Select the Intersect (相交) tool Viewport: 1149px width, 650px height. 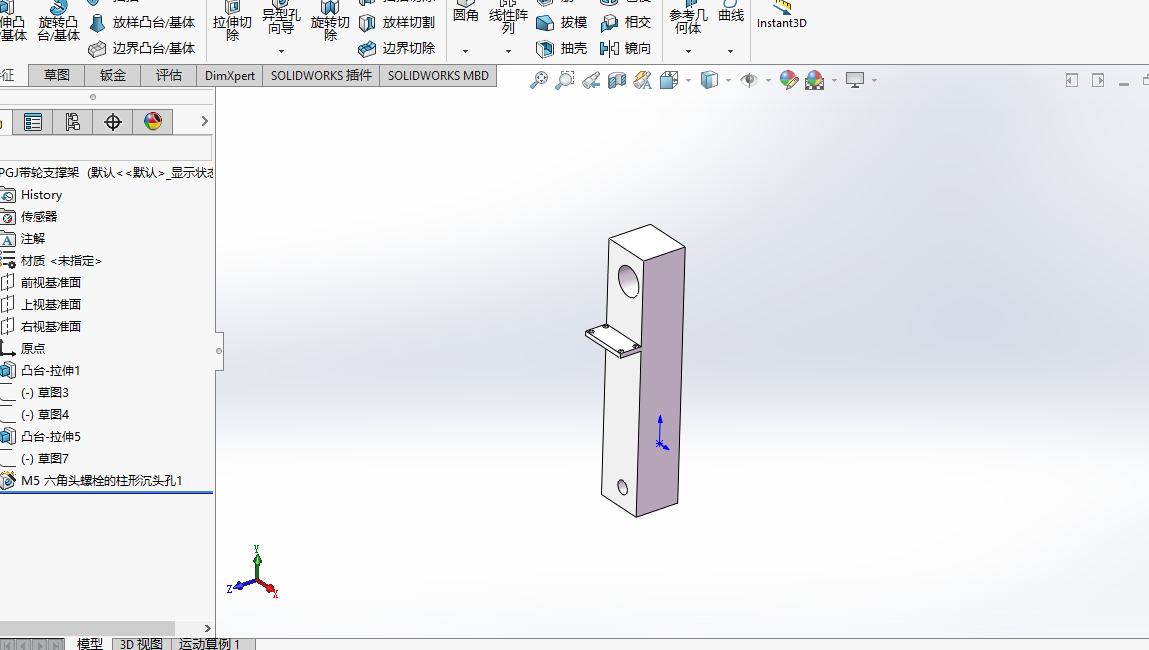625,23
